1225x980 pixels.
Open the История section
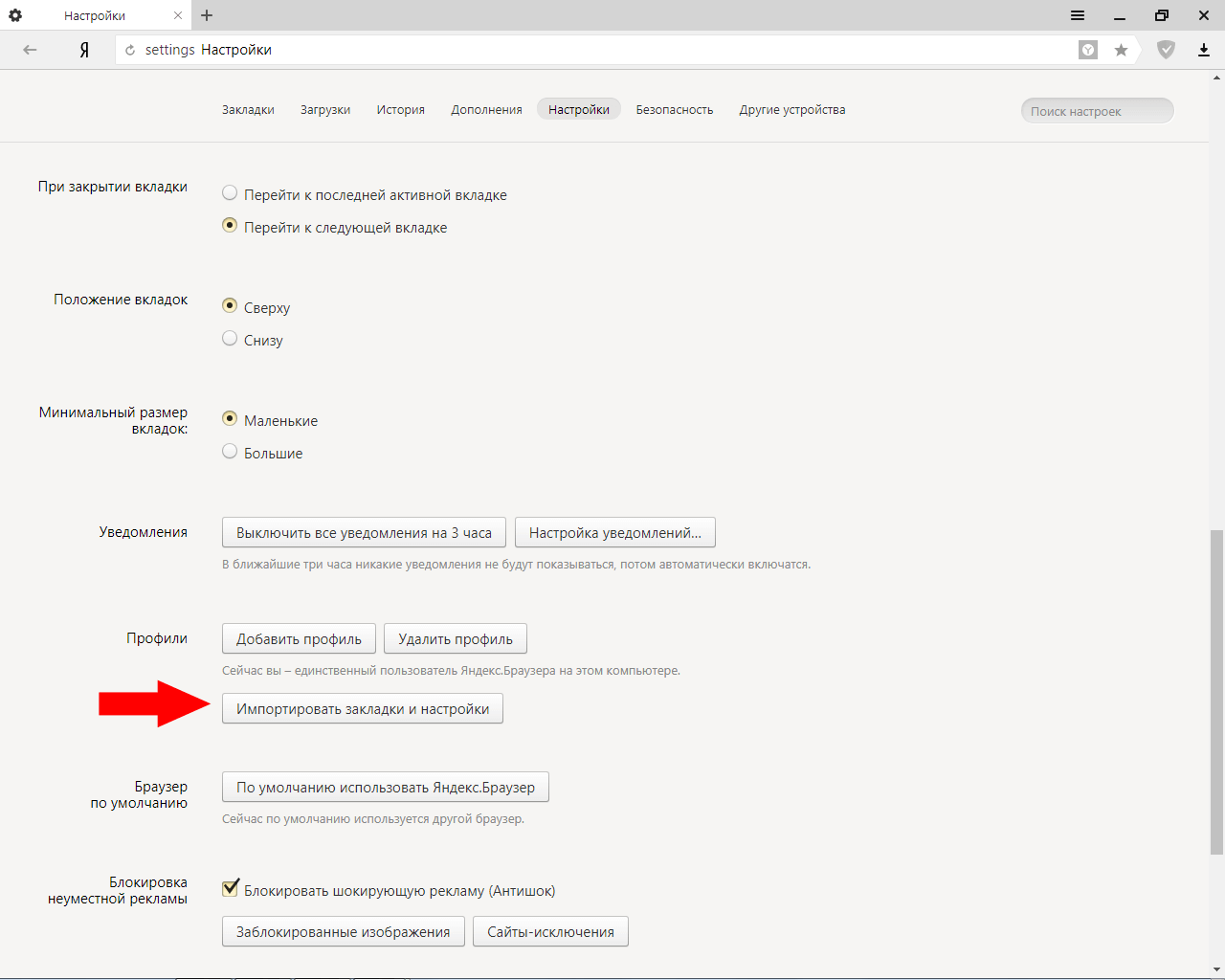401,110
